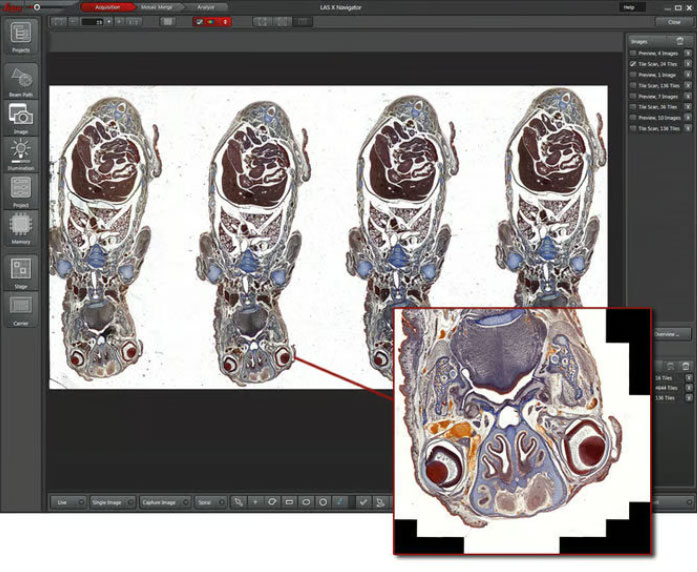Toggle checkbox for Preview, 4 Images
This screenshot has height=572, width=698.
pos(633,52)
